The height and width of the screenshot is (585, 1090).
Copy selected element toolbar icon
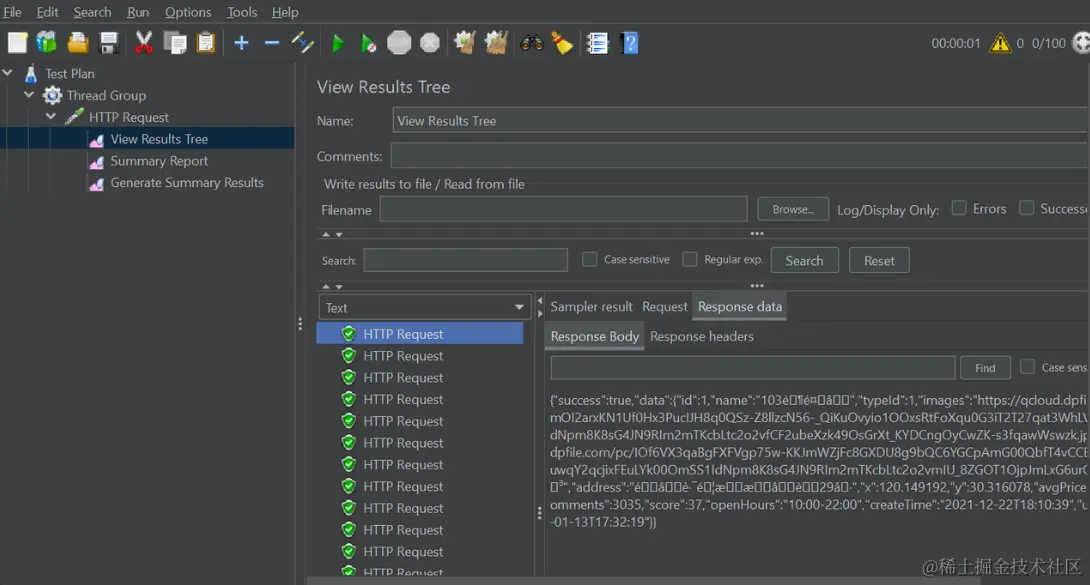(175, 43)
